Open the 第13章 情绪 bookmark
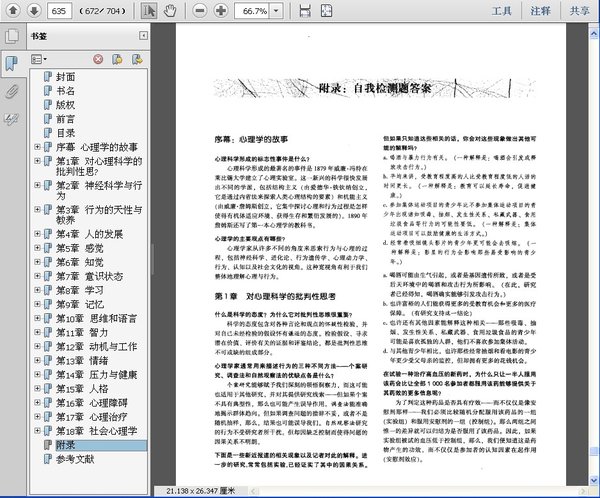This screenshot has width=600, height=498. tap(82, 361)
